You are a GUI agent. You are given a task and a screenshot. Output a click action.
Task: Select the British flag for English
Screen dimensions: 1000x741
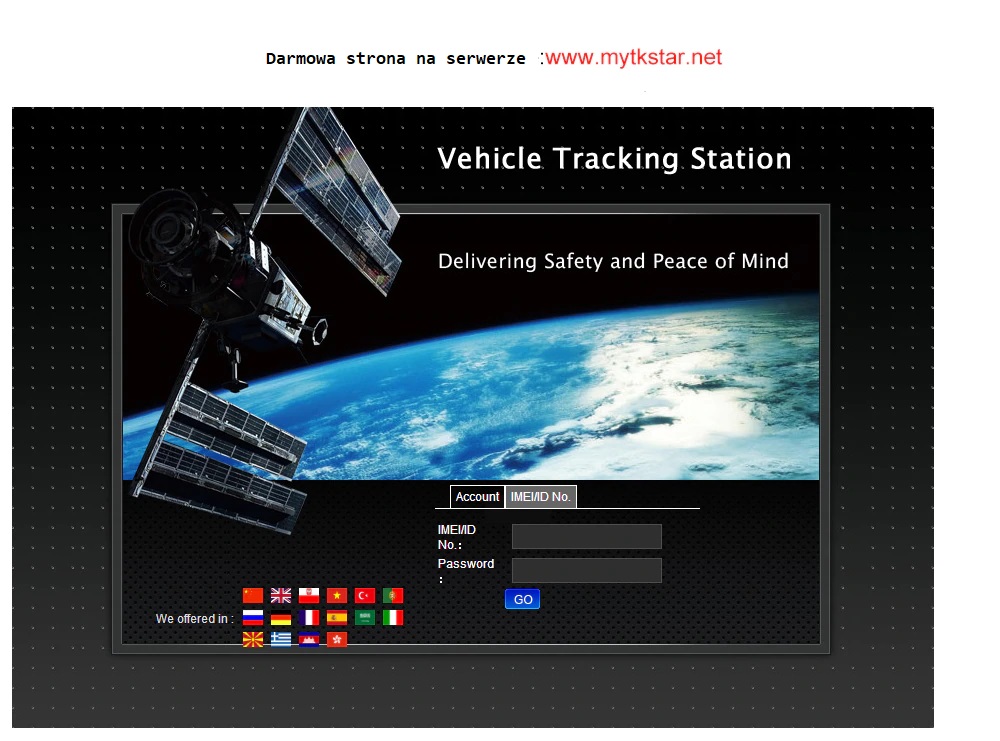(x=281, y=595)
